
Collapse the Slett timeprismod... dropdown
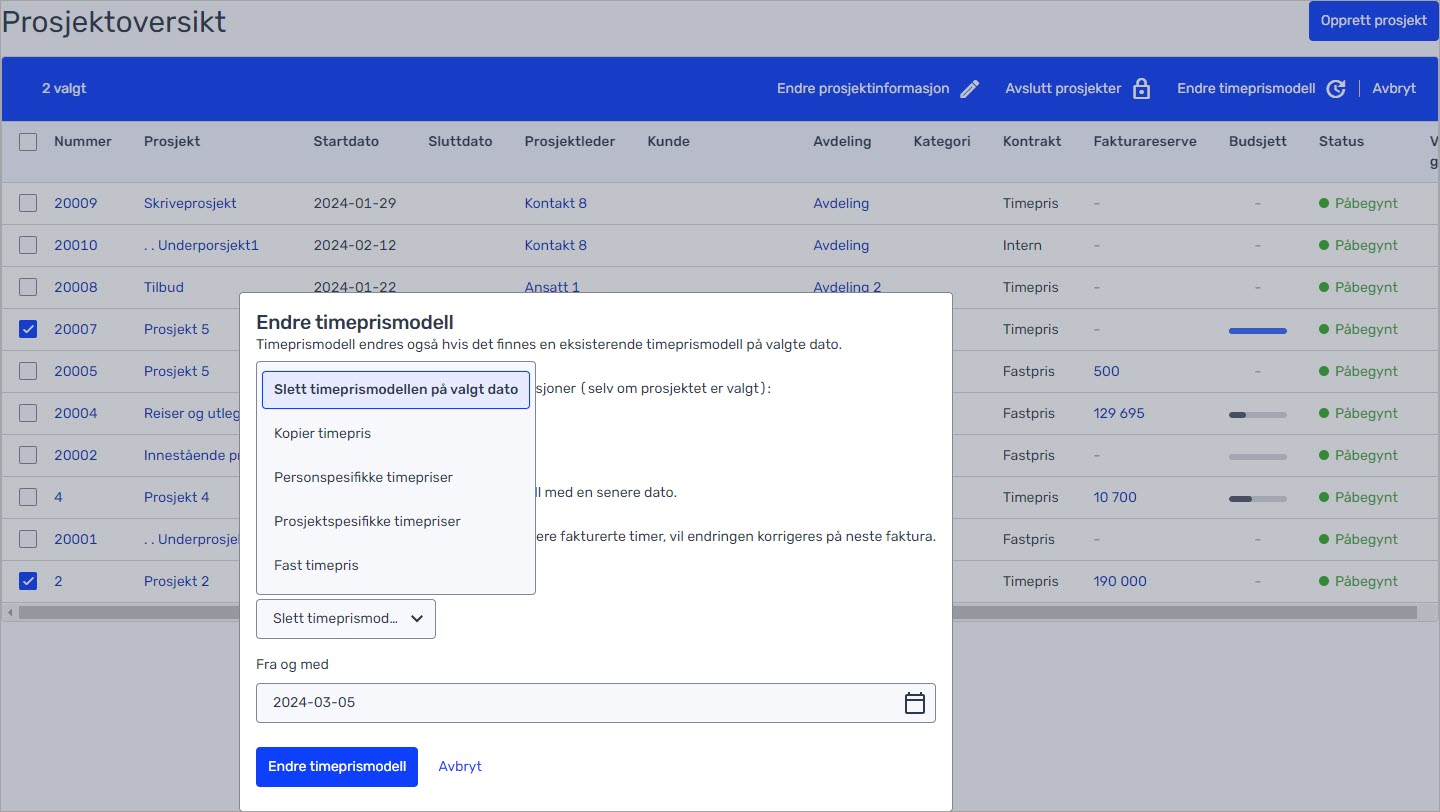click(x=346, y=619)
